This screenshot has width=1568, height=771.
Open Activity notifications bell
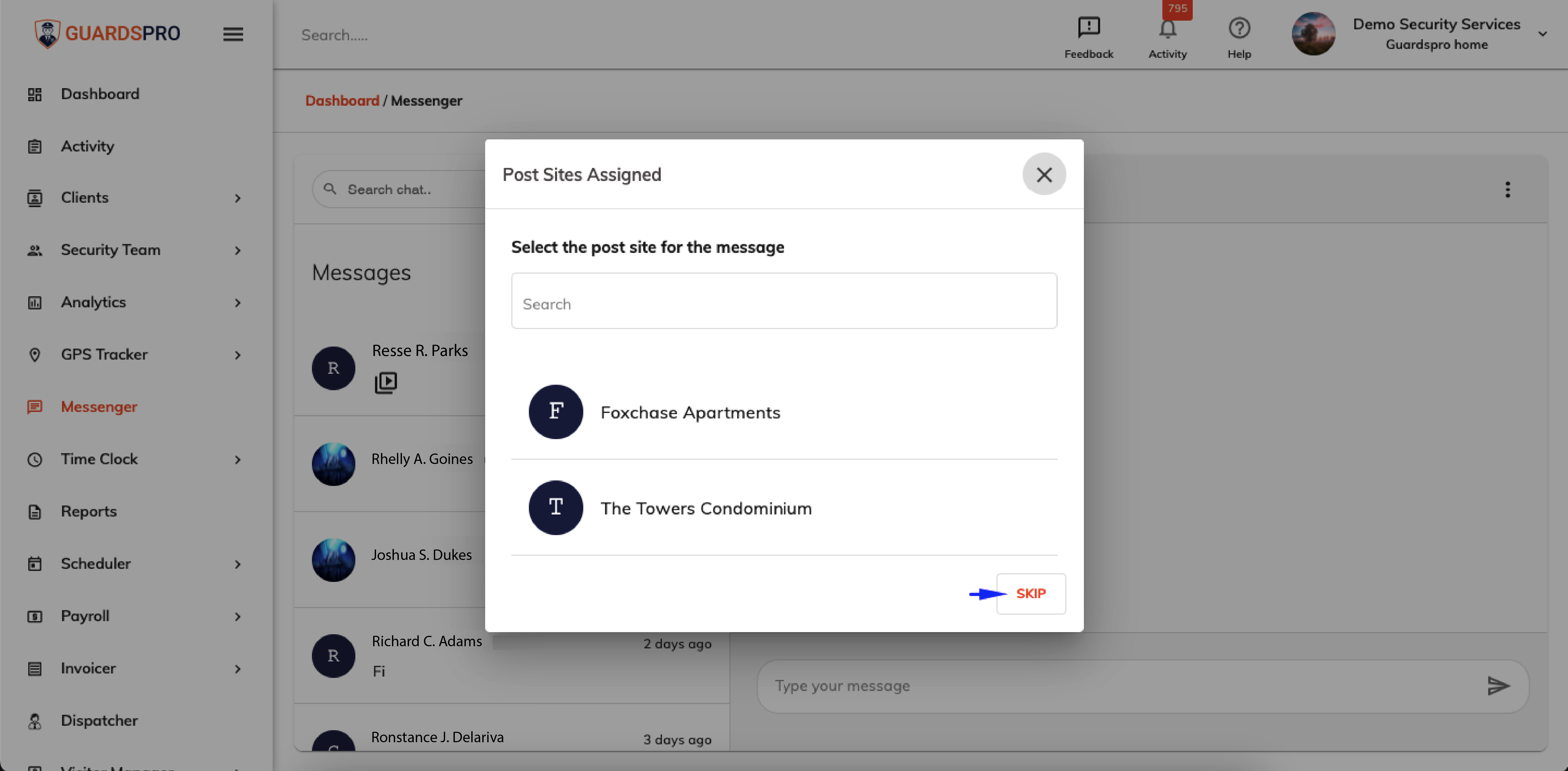[x=1167, y=29]
